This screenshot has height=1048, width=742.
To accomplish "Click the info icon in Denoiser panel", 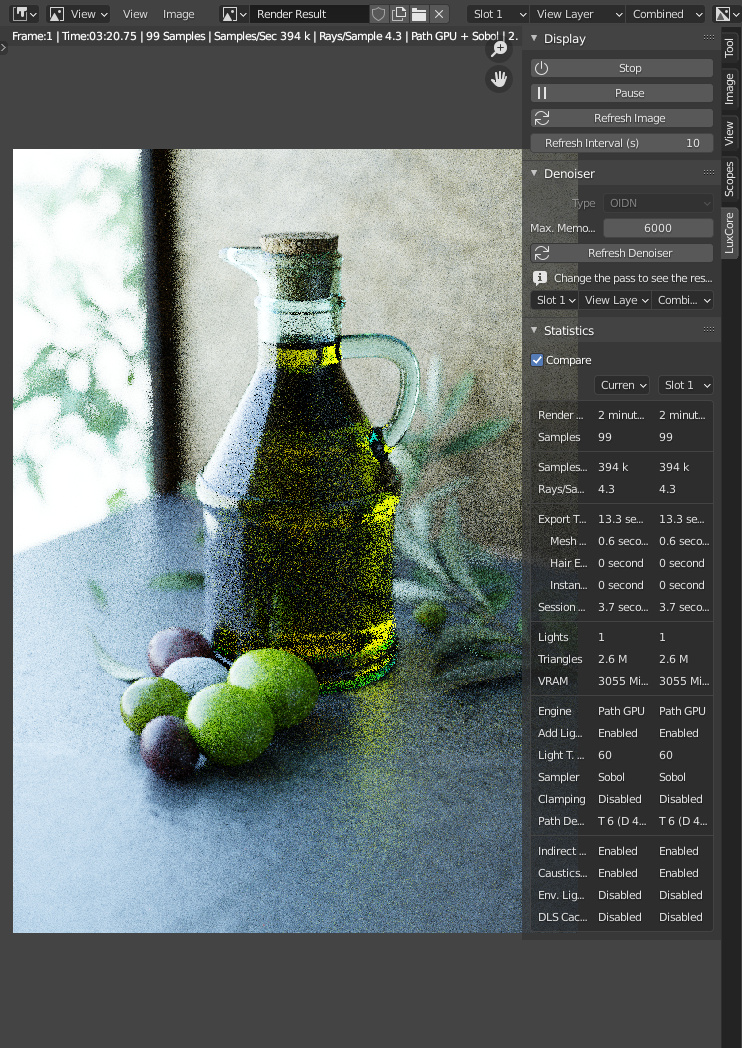I will (x=540, y=278).
